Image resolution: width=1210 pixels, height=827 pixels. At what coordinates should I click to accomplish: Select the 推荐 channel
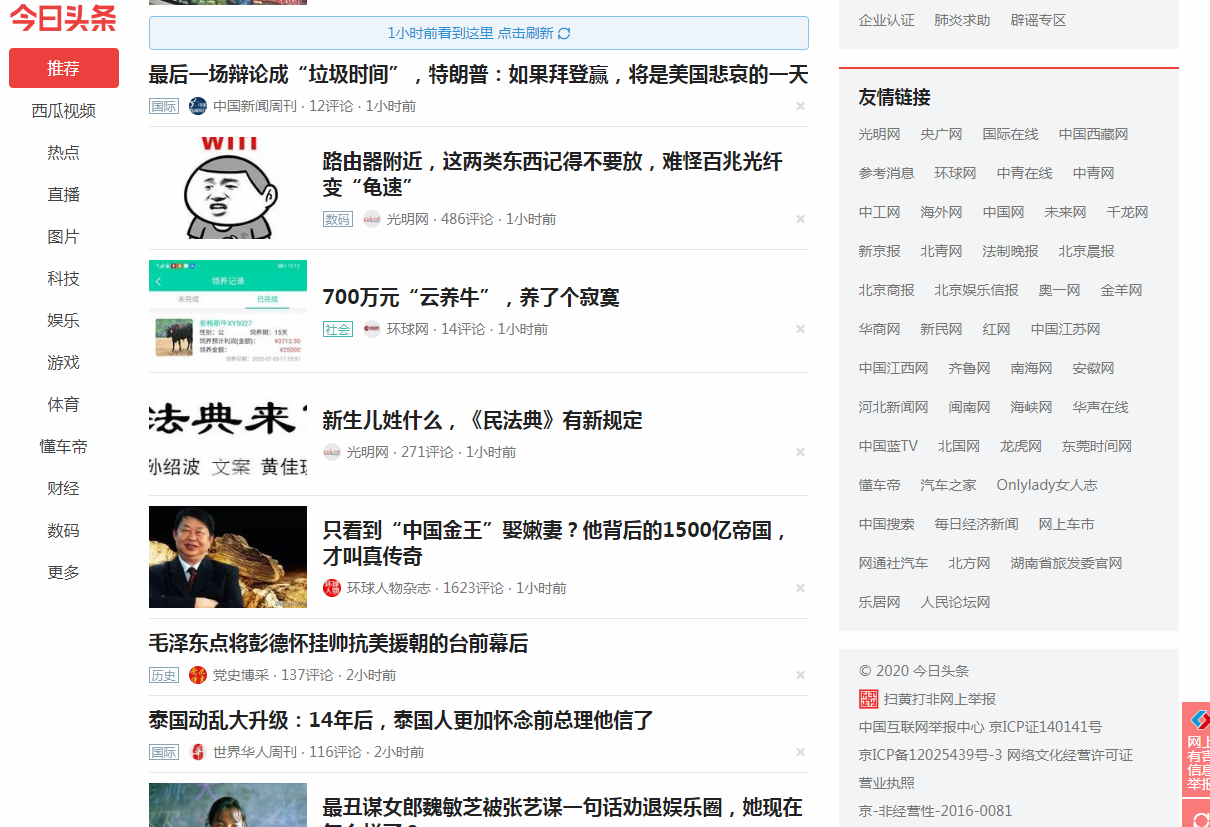pos(64,68)
